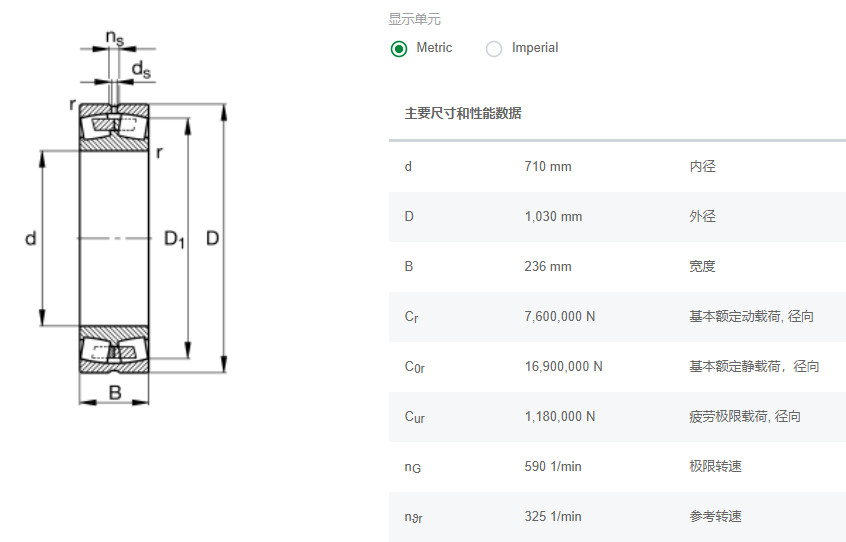Screen dimensions: 846x542
Task: Click the 1,030 mm outer diameter value
Action: click(x=553, y=217)
